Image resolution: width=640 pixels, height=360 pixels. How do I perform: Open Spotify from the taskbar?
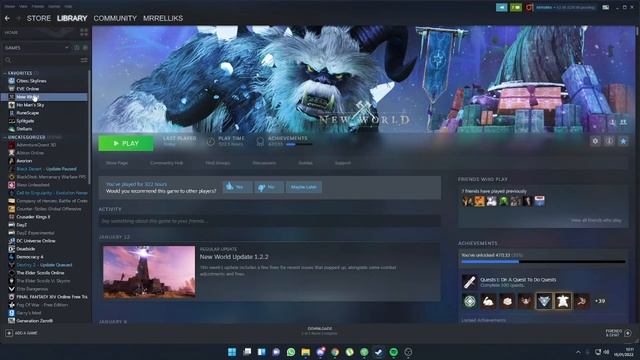click(x=393, y=352)
